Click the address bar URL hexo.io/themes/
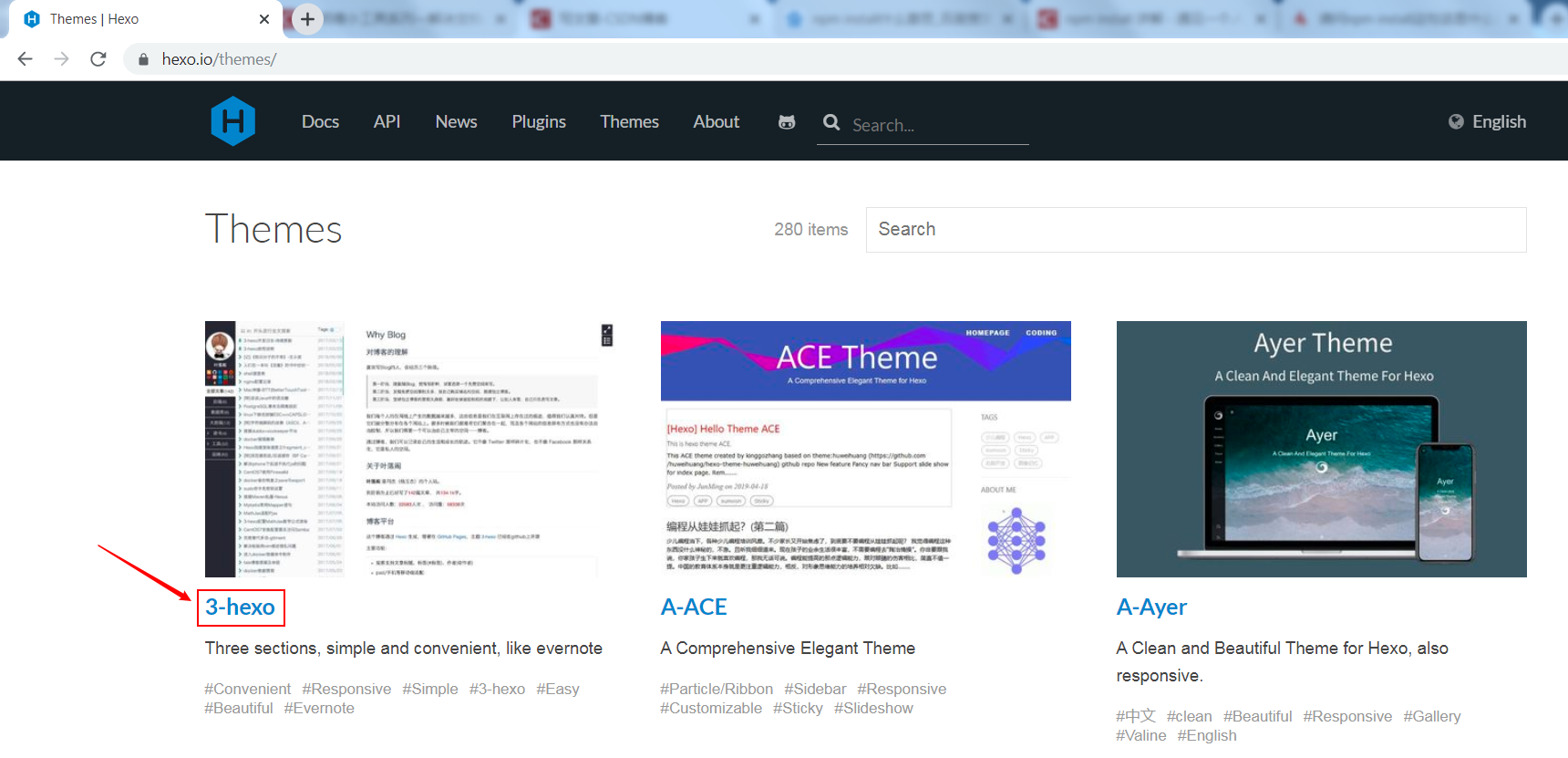Image resolution: width=1568 pixels, height=758 pixels. pos(219,59)
